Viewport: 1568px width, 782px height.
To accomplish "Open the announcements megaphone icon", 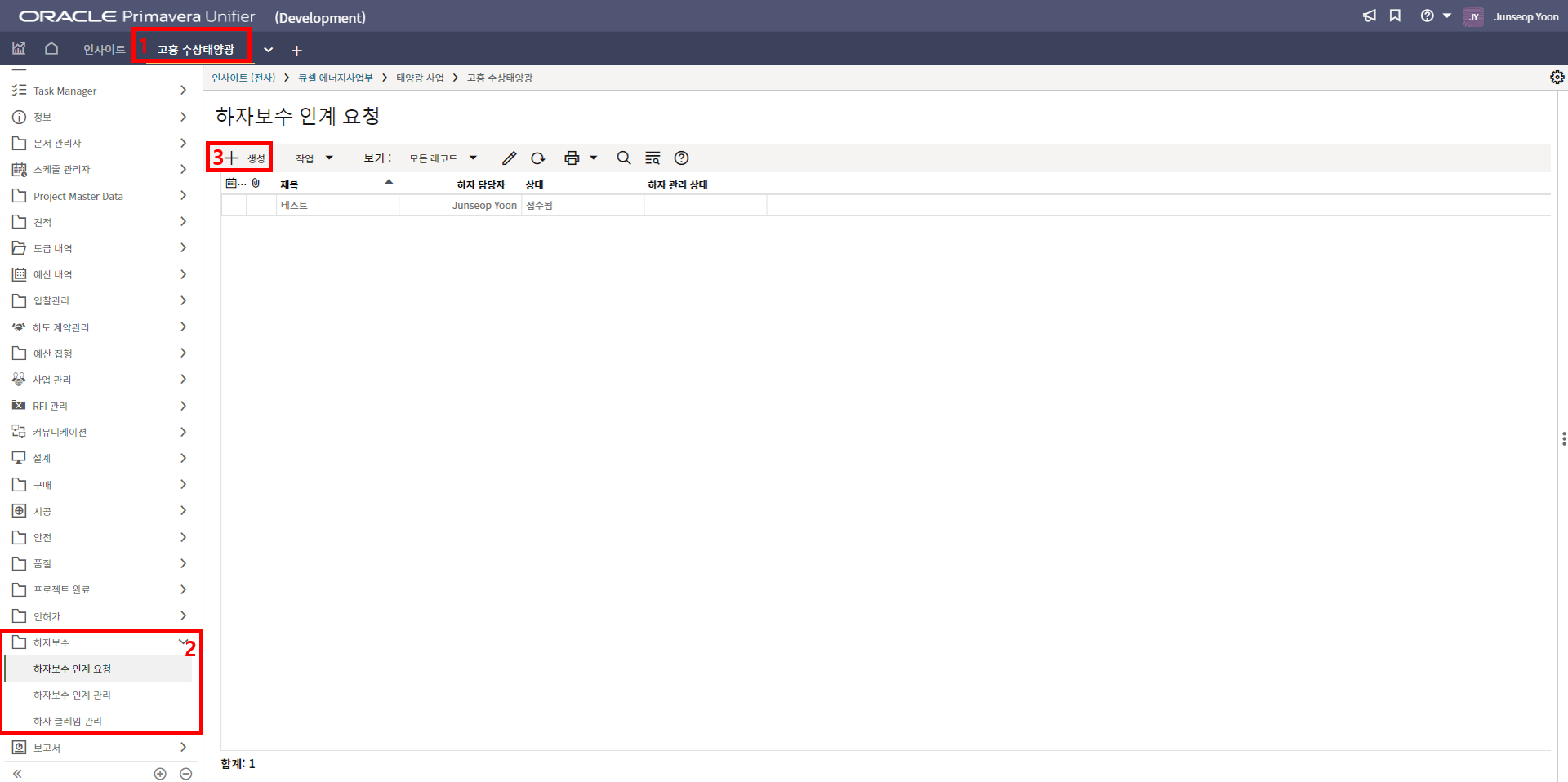I will click(1370, 16).
